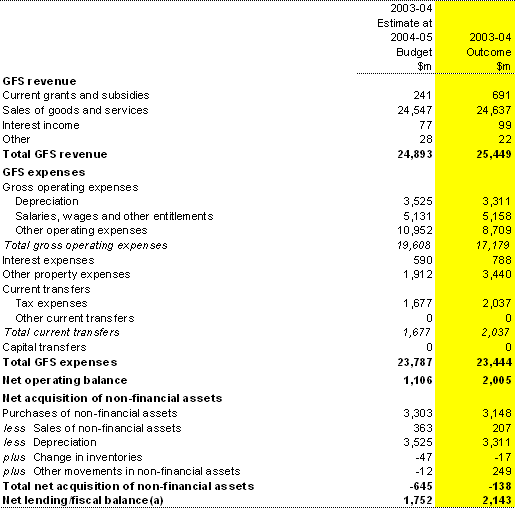Click 'Other operating expenses' label

[81, 230]
